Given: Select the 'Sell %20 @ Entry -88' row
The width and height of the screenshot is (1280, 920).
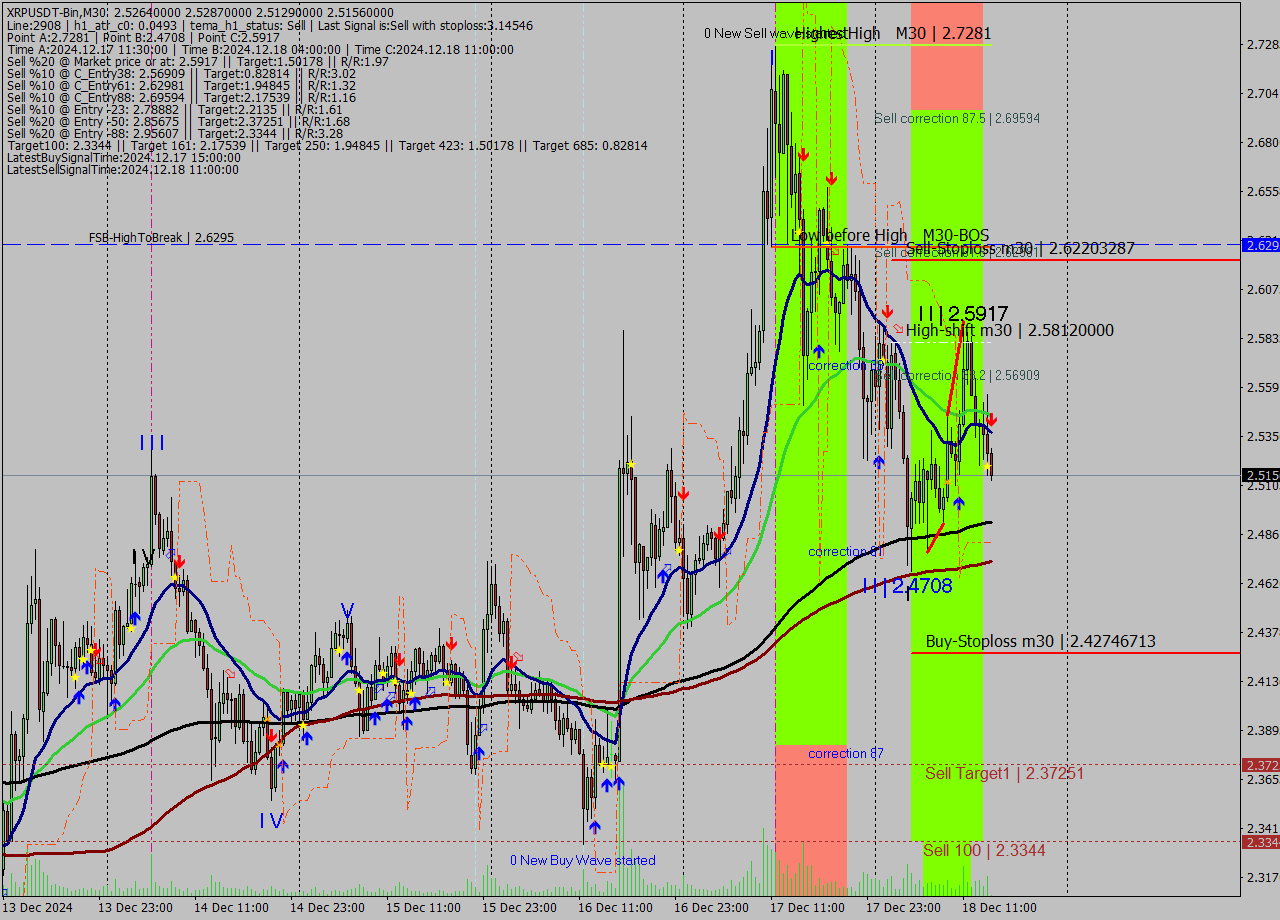Looking at the screenshot, I should point(175,134).
